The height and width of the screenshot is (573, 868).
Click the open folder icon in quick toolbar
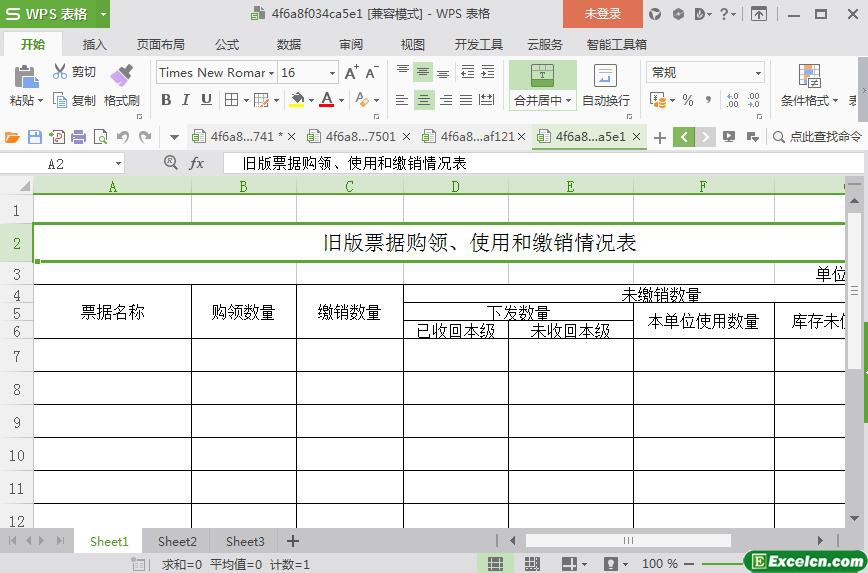[12, 137]
